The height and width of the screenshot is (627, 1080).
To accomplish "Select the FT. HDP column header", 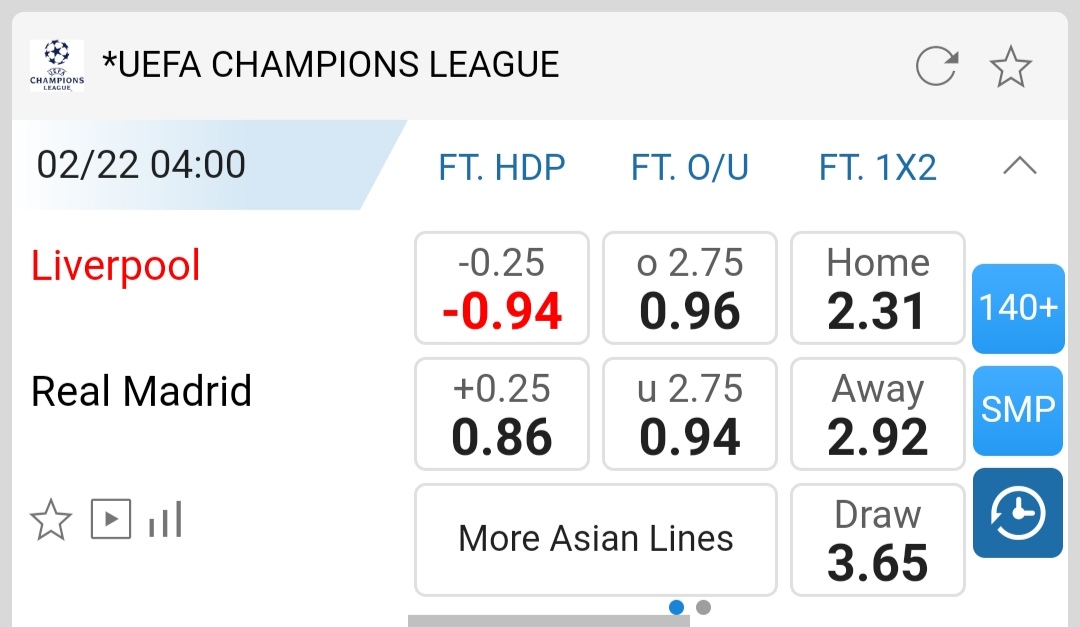I will coord(501,167).
